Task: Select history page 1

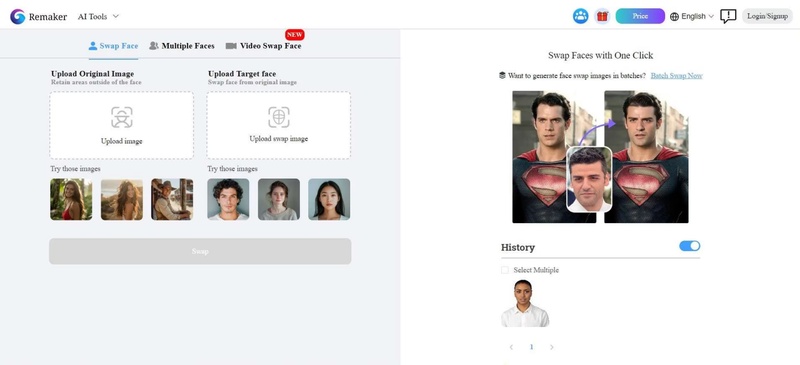Action: (x=531, y=347)
